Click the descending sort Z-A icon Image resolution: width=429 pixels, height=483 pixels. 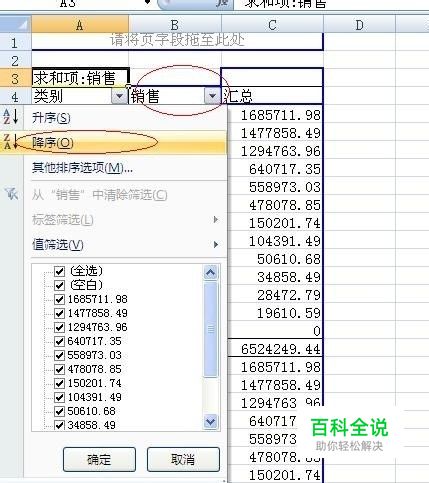click(11, 142)
